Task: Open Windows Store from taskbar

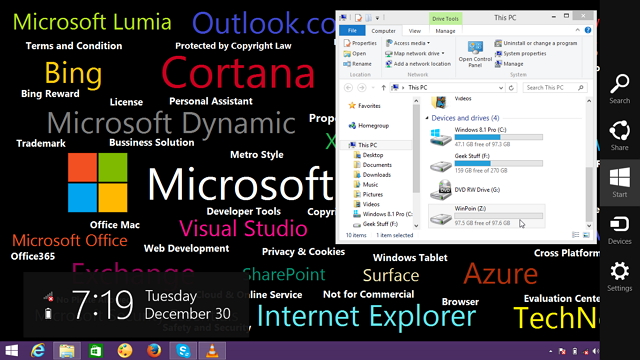Action: tap(96, 351)
